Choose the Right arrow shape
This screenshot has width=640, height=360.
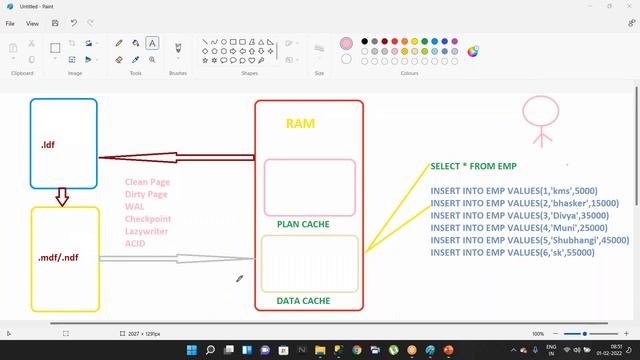point(233,51)
